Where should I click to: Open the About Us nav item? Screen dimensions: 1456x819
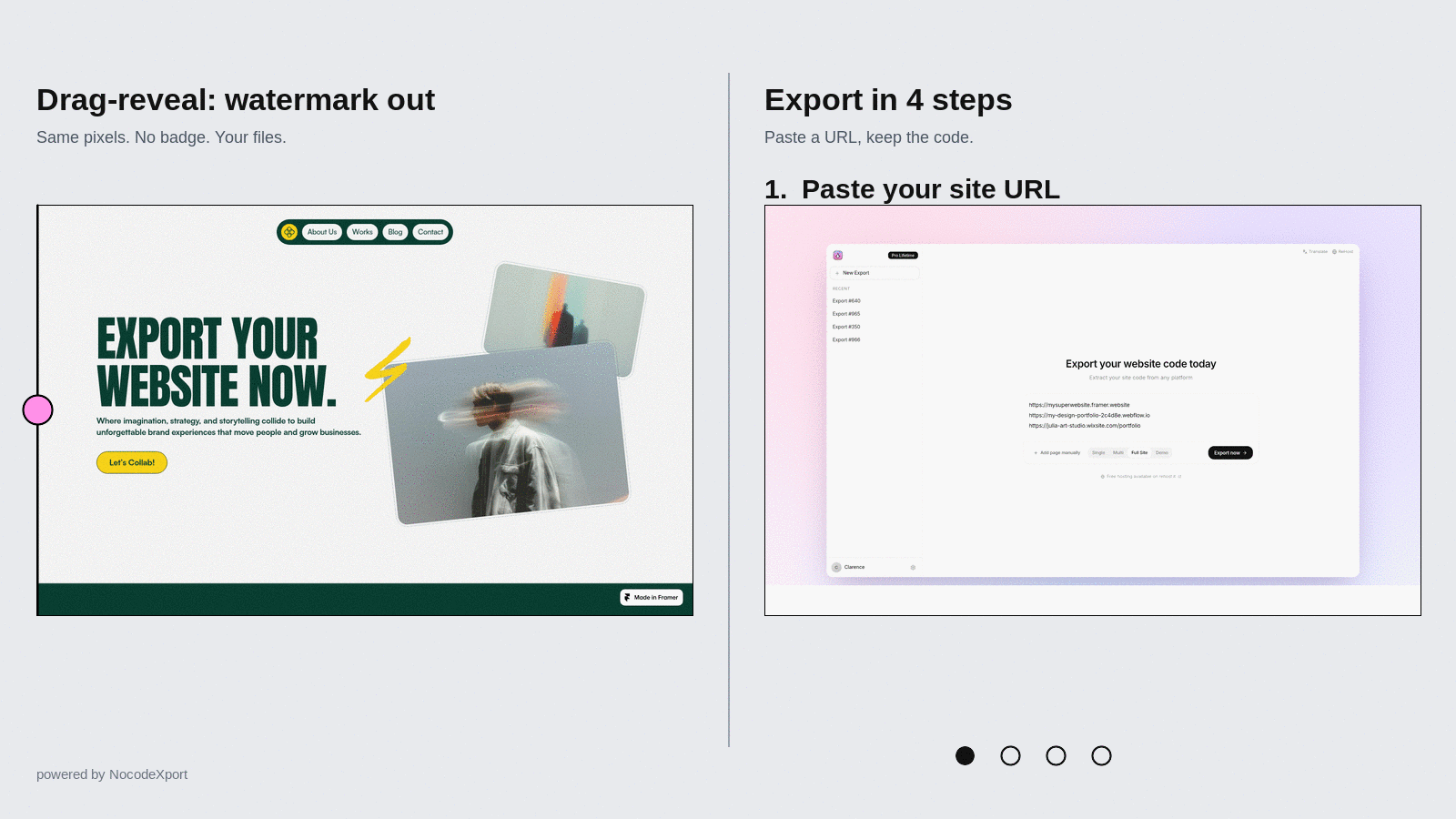(322, 232)
